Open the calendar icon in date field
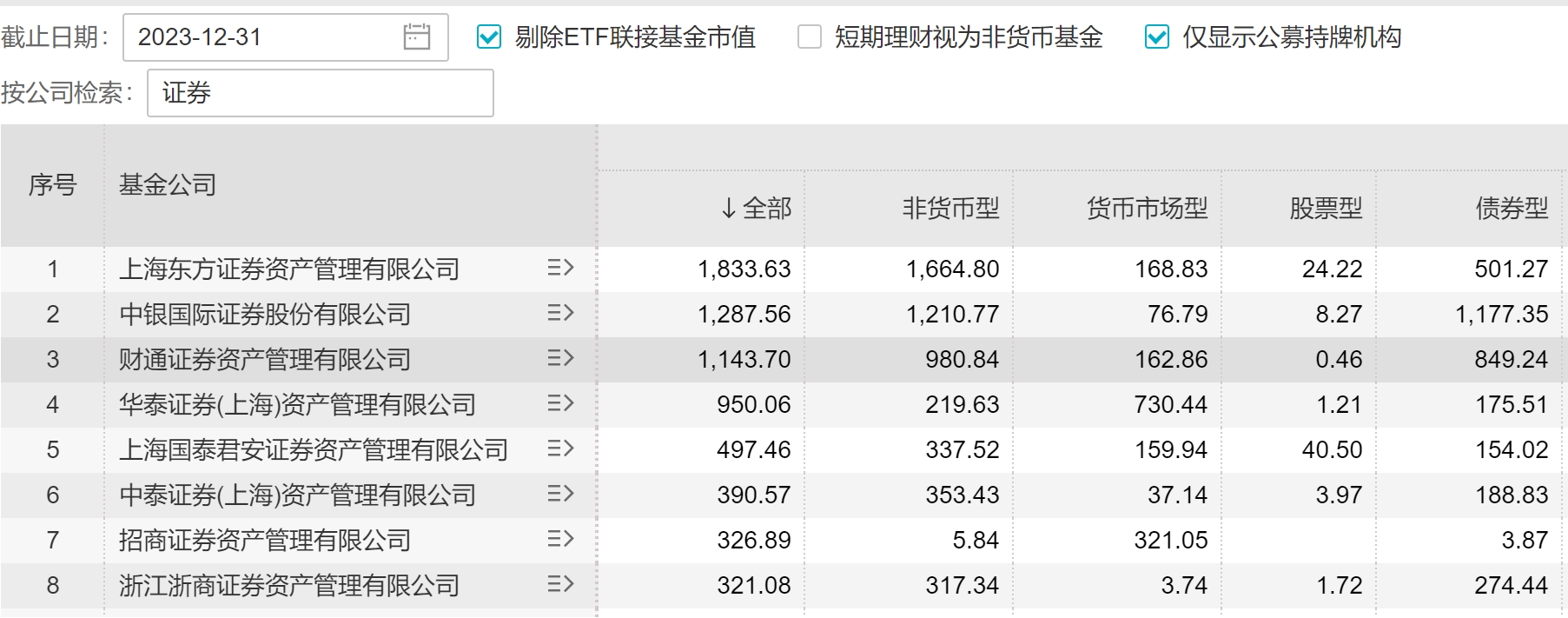Screen dimensions: 1568x618 tap(417, 37)
